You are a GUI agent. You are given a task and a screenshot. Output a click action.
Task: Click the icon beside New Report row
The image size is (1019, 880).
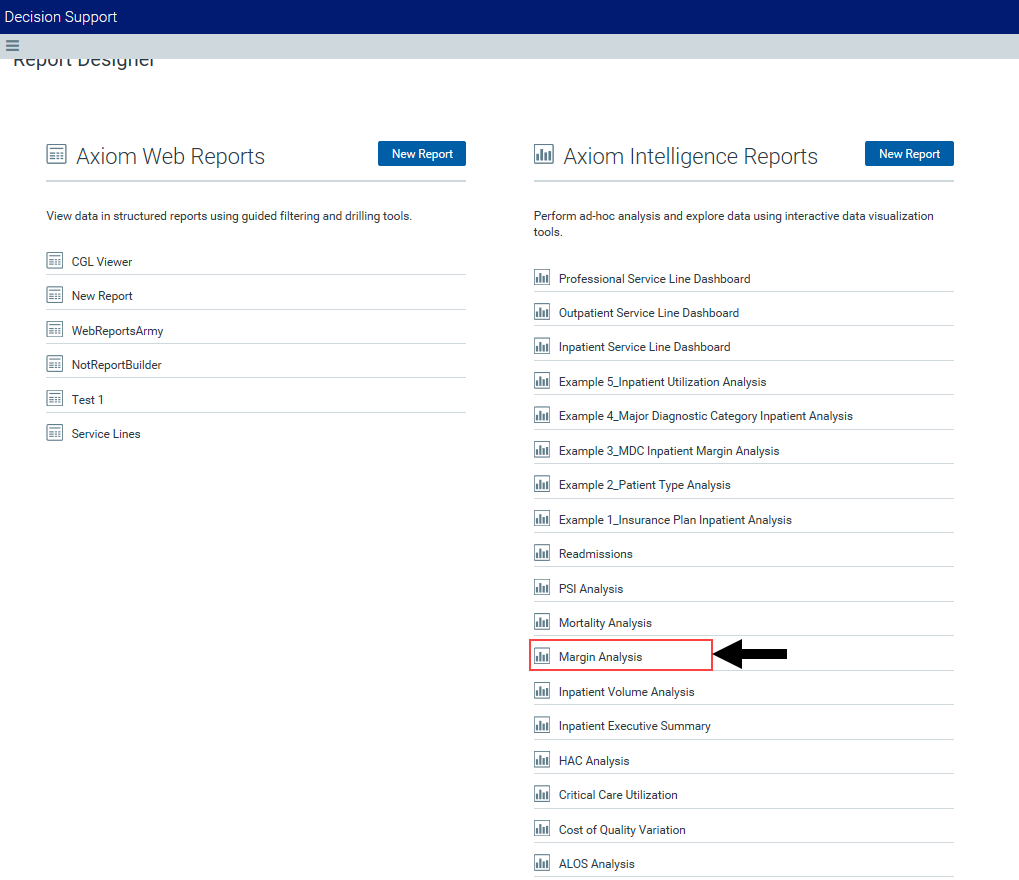55,295
